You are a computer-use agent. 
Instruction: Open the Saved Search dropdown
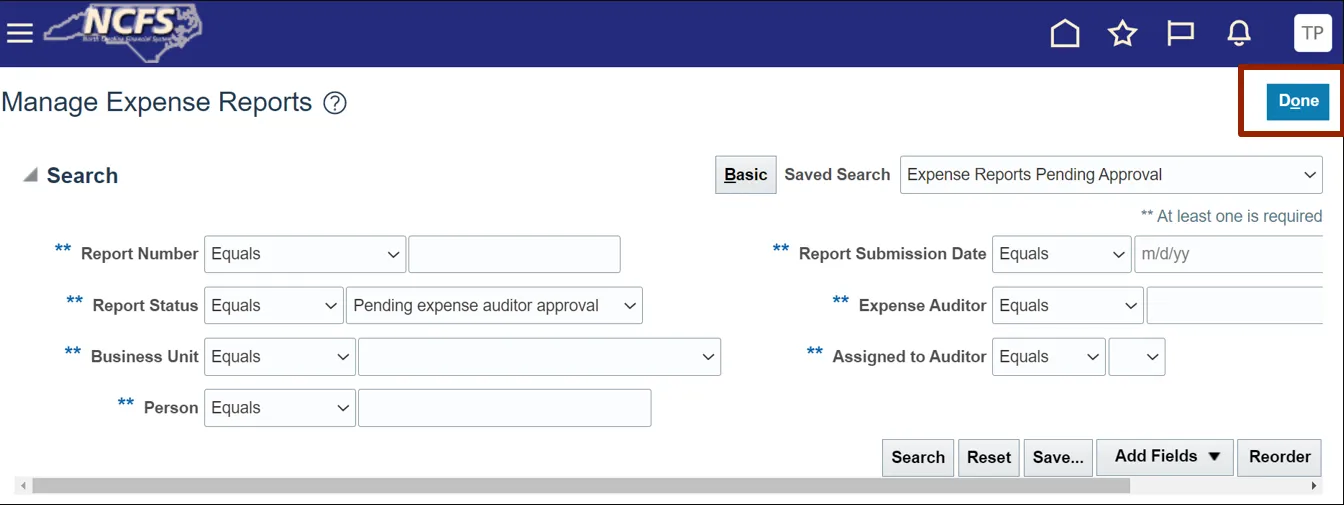[1111, 175]
